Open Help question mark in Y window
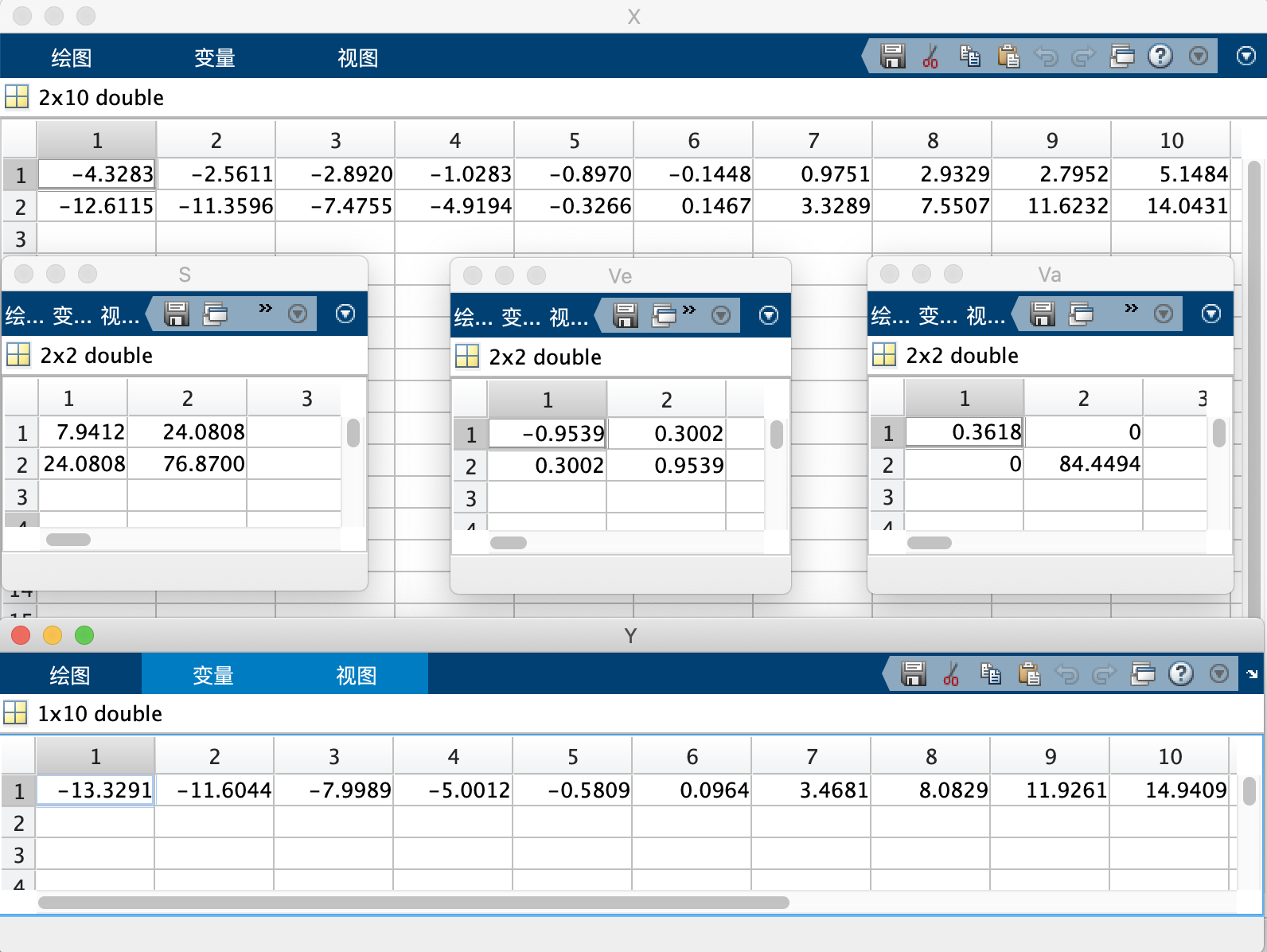The height and width of the screenshot is (952, 1267). [x=1181, y=673]
